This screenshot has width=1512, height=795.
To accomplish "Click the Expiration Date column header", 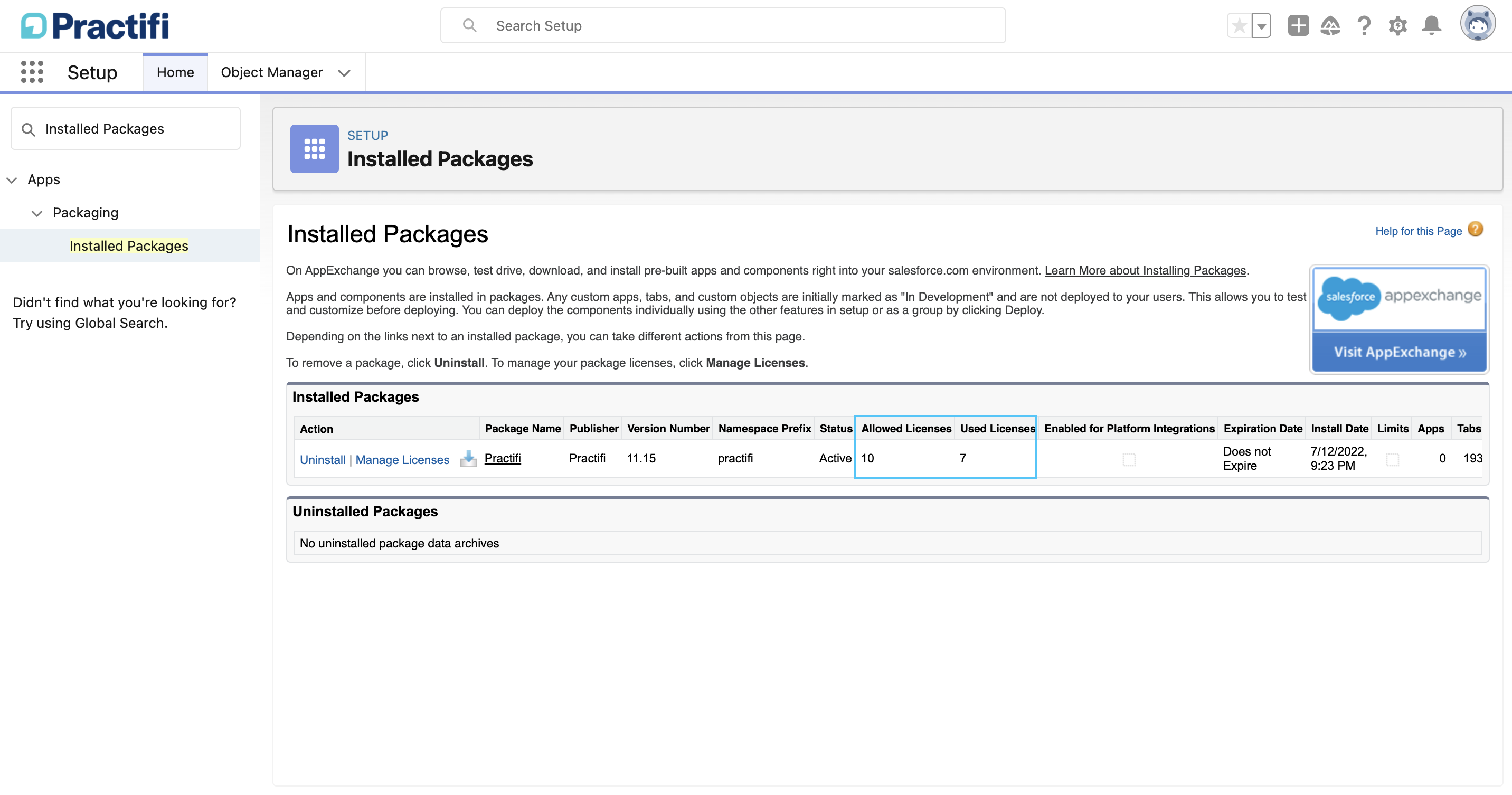I will tap(1262, 429).
